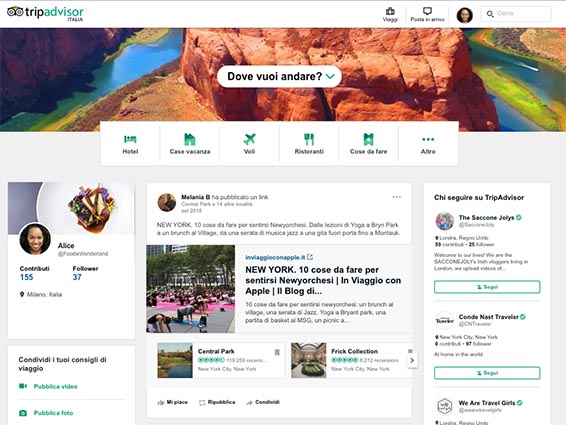Click Central Park rating bubbles
Image resolution: width=566 pixels, height=425 pixels.
pyautogui.click(x=211, y=360)
